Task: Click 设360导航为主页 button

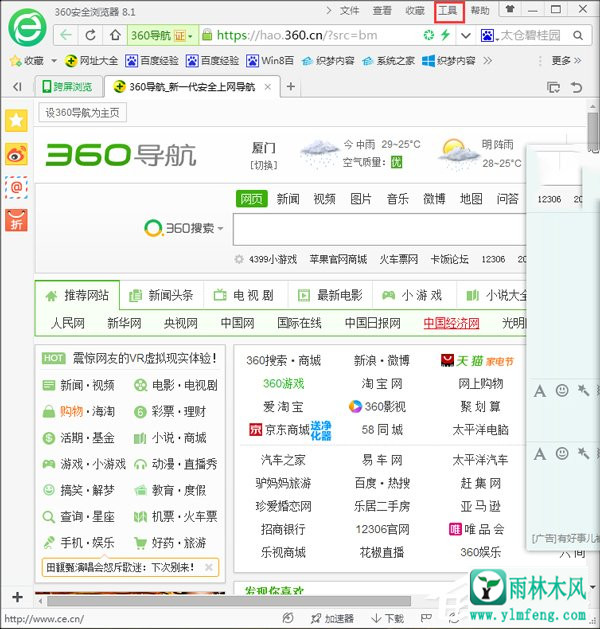Action: [82, 113]
